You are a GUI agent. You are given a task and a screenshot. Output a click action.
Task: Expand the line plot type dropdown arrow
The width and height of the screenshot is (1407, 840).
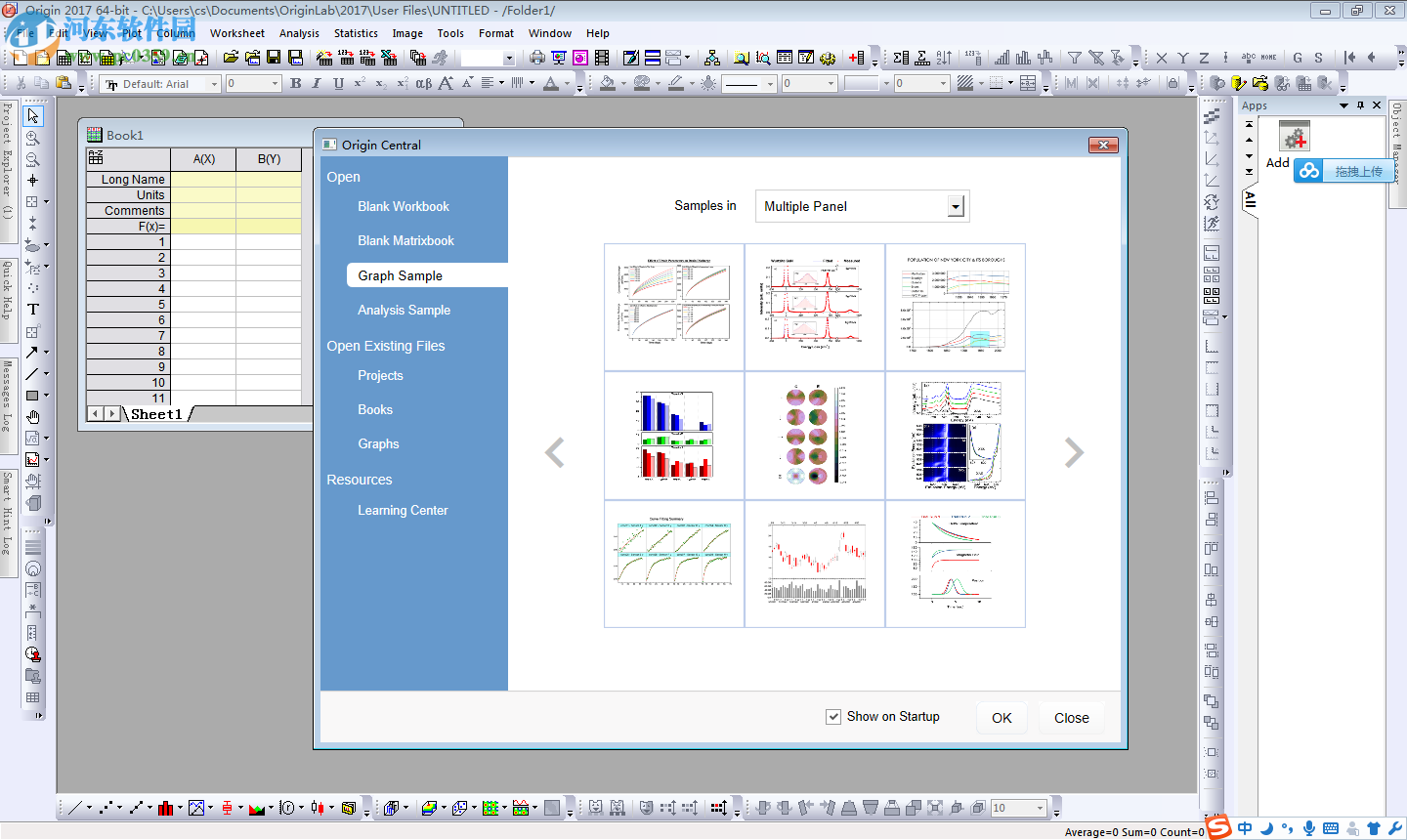[x=89, y=808]
